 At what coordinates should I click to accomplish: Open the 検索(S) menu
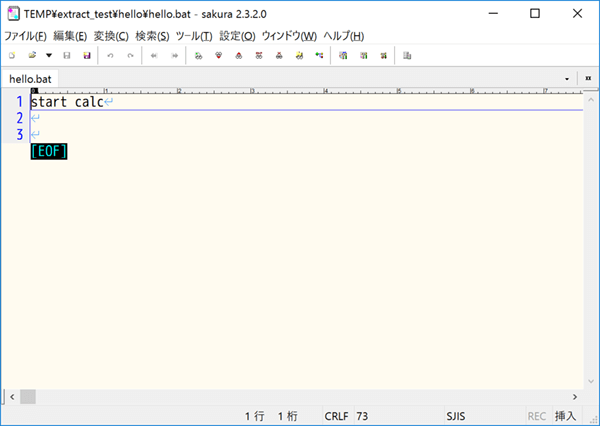(x=152, y=36)
